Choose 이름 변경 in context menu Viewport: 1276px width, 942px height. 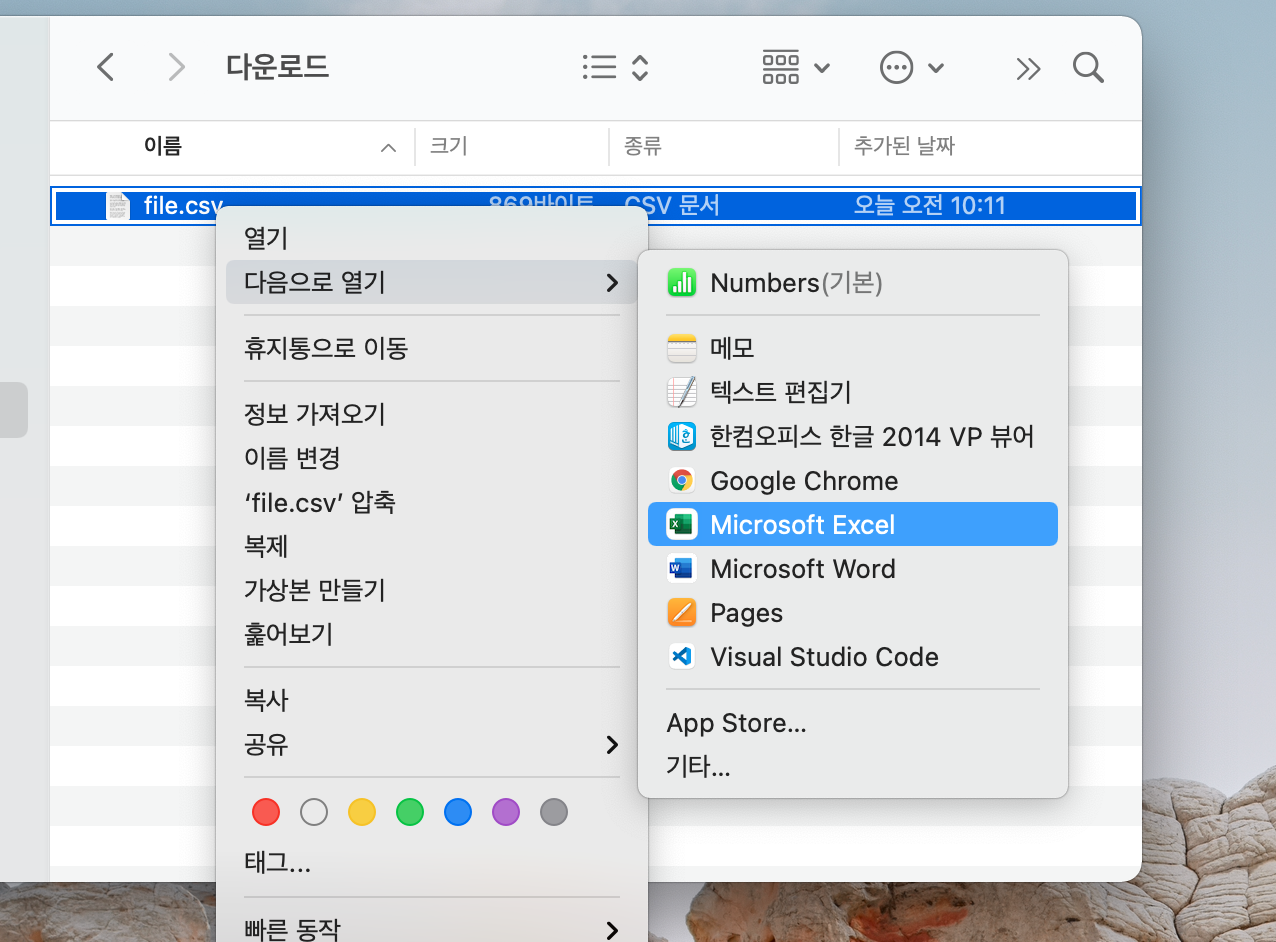click(x=431, y=458)
